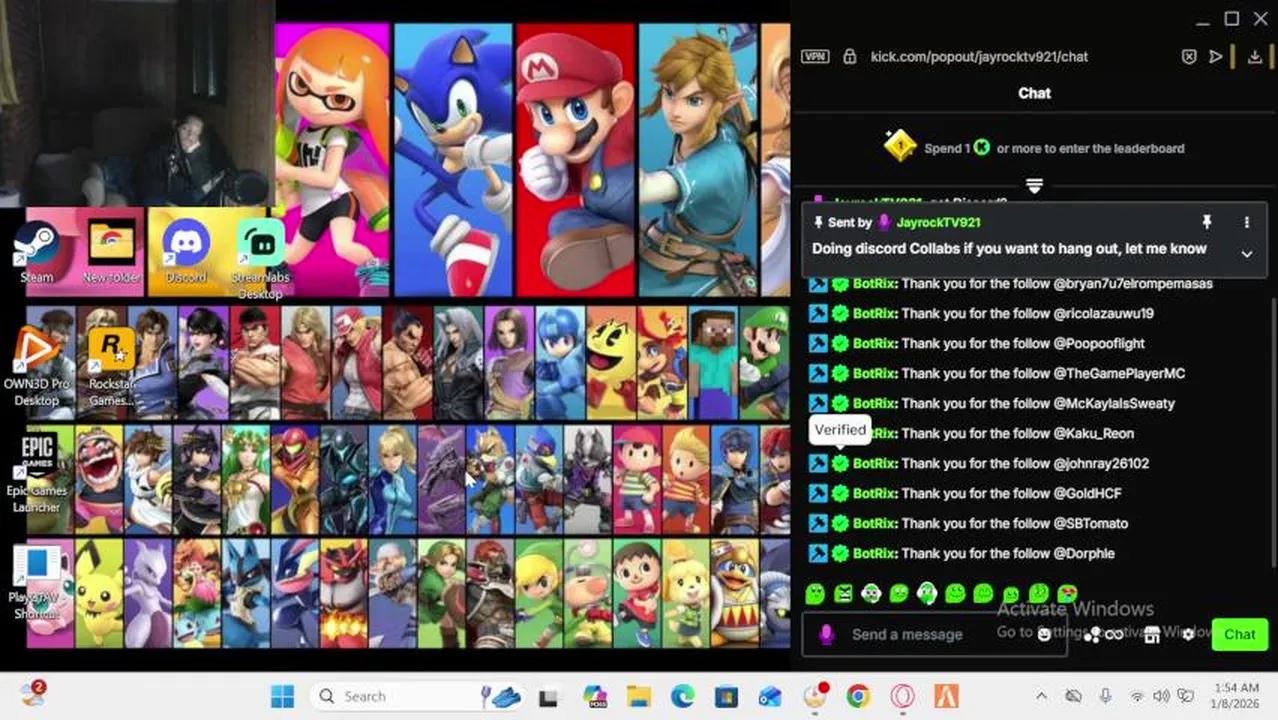The width and height of the screenshot is (1278, 720).
Task: Open File Explorer from taskbar
Action: pyautogui.click(x=638, y=696)
